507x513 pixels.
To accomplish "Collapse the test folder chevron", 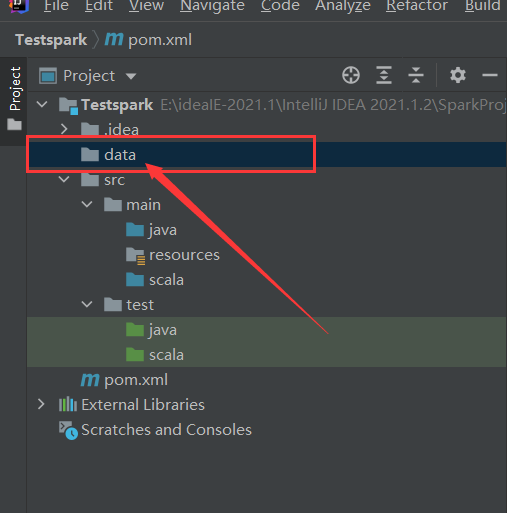I will click(x=87, y=304).
